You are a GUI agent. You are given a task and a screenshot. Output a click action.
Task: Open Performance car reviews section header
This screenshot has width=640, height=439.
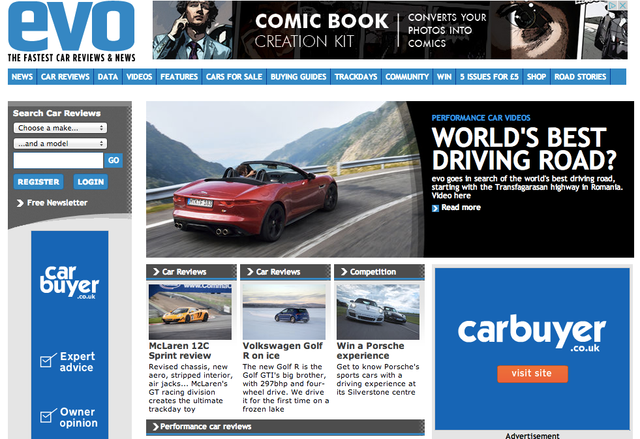285,427
